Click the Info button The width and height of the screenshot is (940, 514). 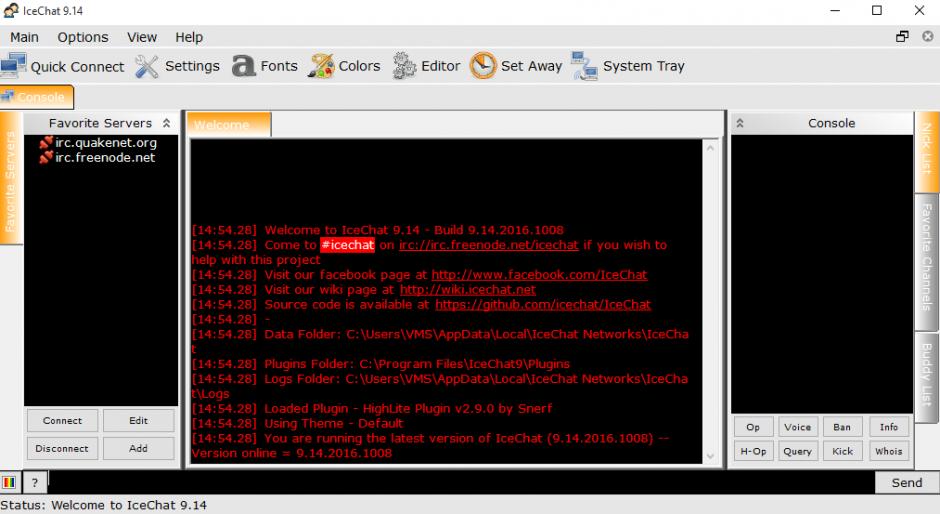[889, 427]
